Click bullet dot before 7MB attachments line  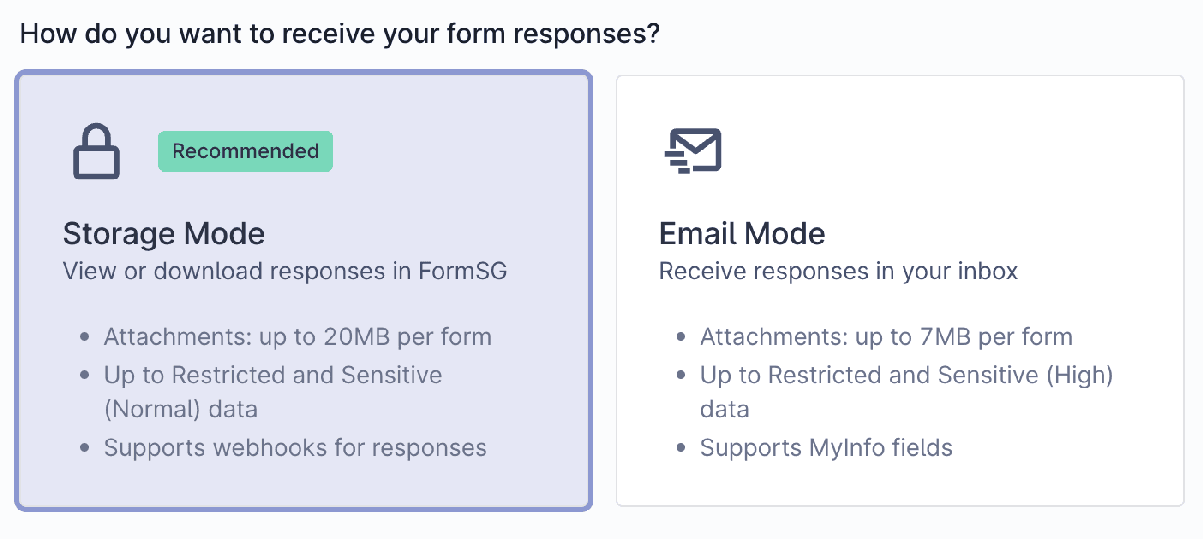[x=681, y=338]
